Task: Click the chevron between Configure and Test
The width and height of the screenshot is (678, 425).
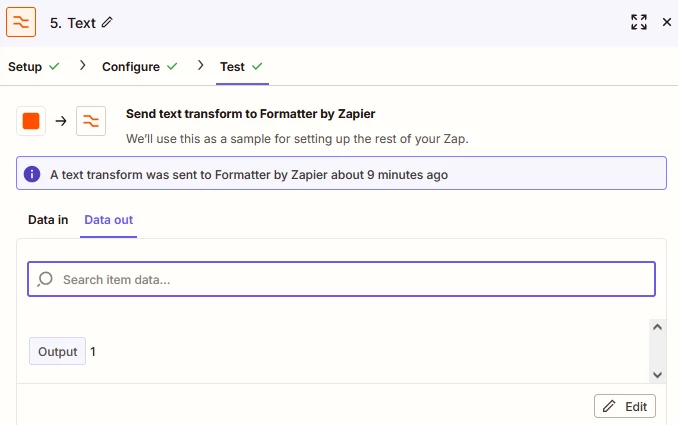Action: [200, 65]
